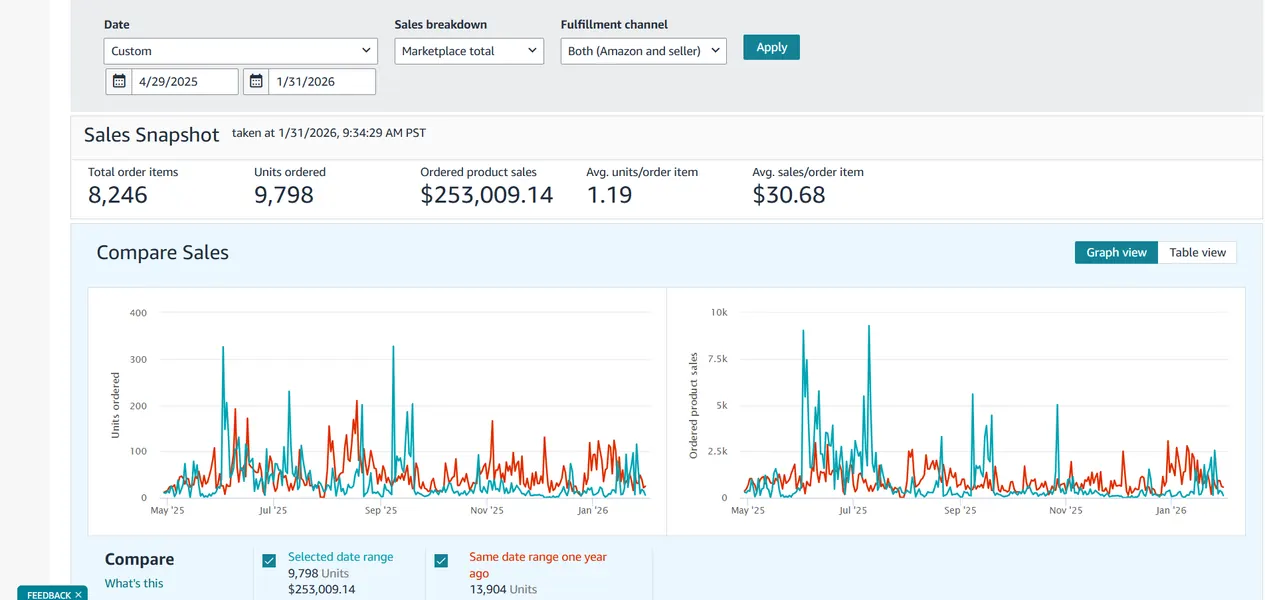This screenshot has height=600, width=1265.
Task: Open the Date dropdown set to Custom
Action: [241, 51]
